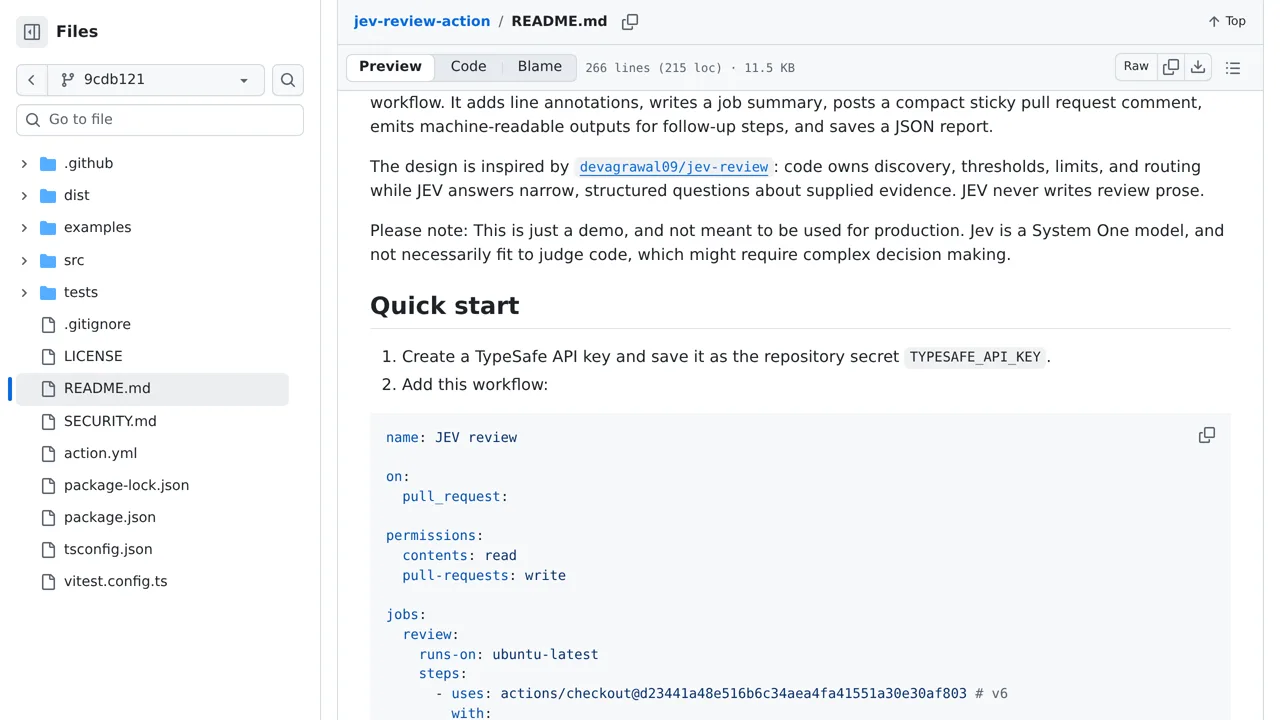Click the .gitignore file icon
Image resolution: width=1280 pixels, height=720 pixels.
tap(48, 324)
